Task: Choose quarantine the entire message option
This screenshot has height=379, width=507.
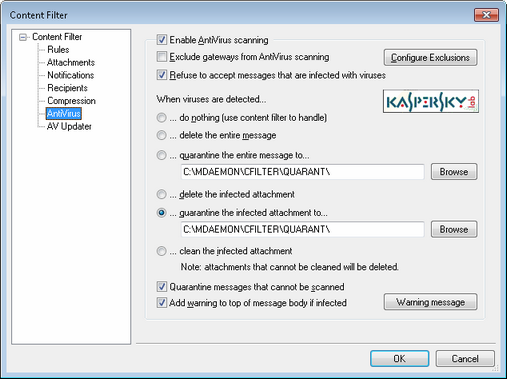Action: click(162, 155)
